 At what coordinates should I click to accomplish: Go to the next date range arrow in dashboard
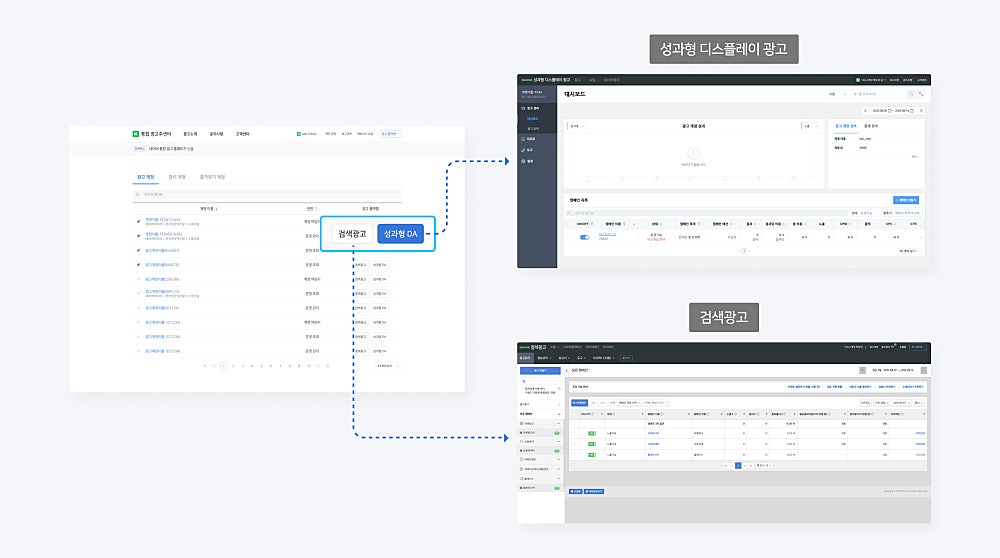click(921, 110)
